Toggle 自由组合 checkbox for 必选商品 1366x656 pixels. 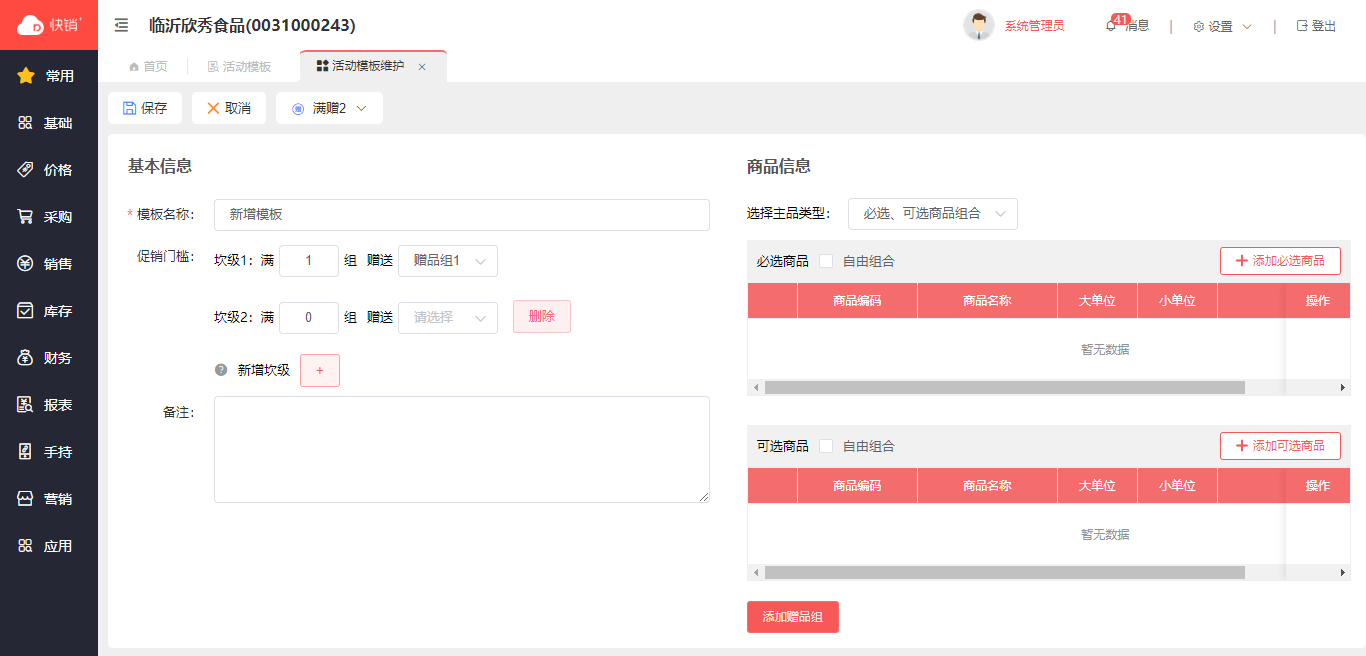[826, 261]
